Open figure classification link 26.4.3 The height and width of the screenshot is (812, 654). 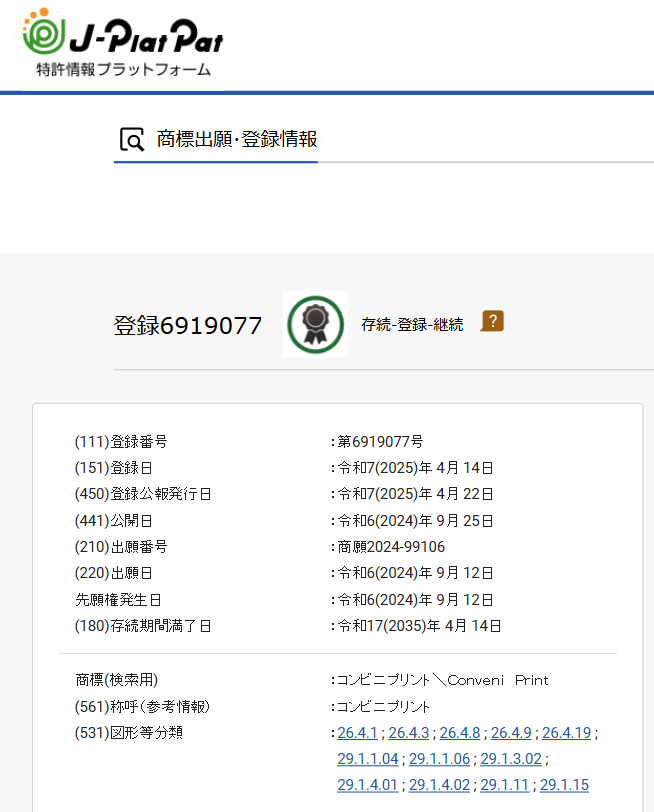(x=409, y=733)
